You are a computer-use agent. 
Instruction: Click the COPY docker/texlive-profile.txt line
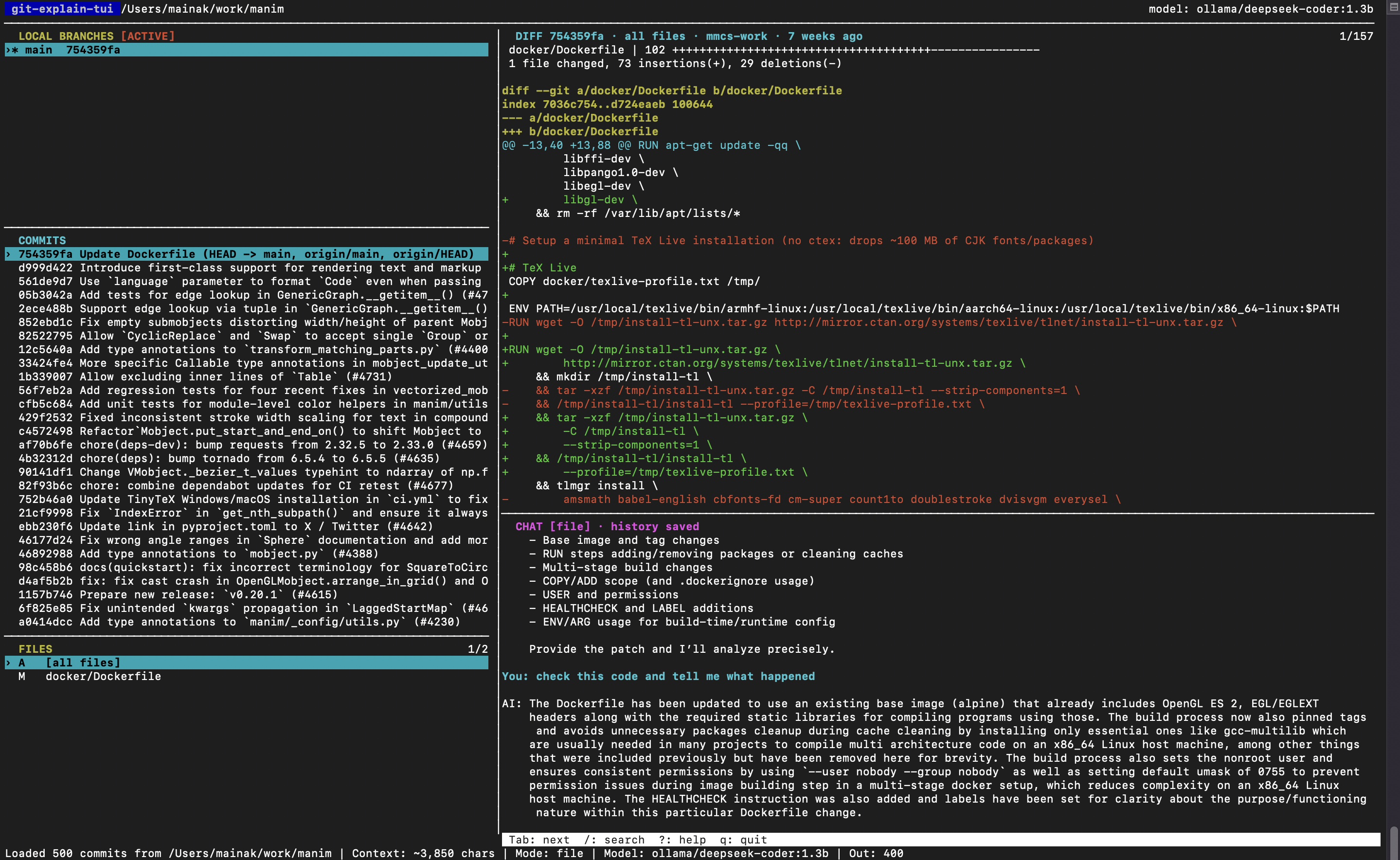634,281
